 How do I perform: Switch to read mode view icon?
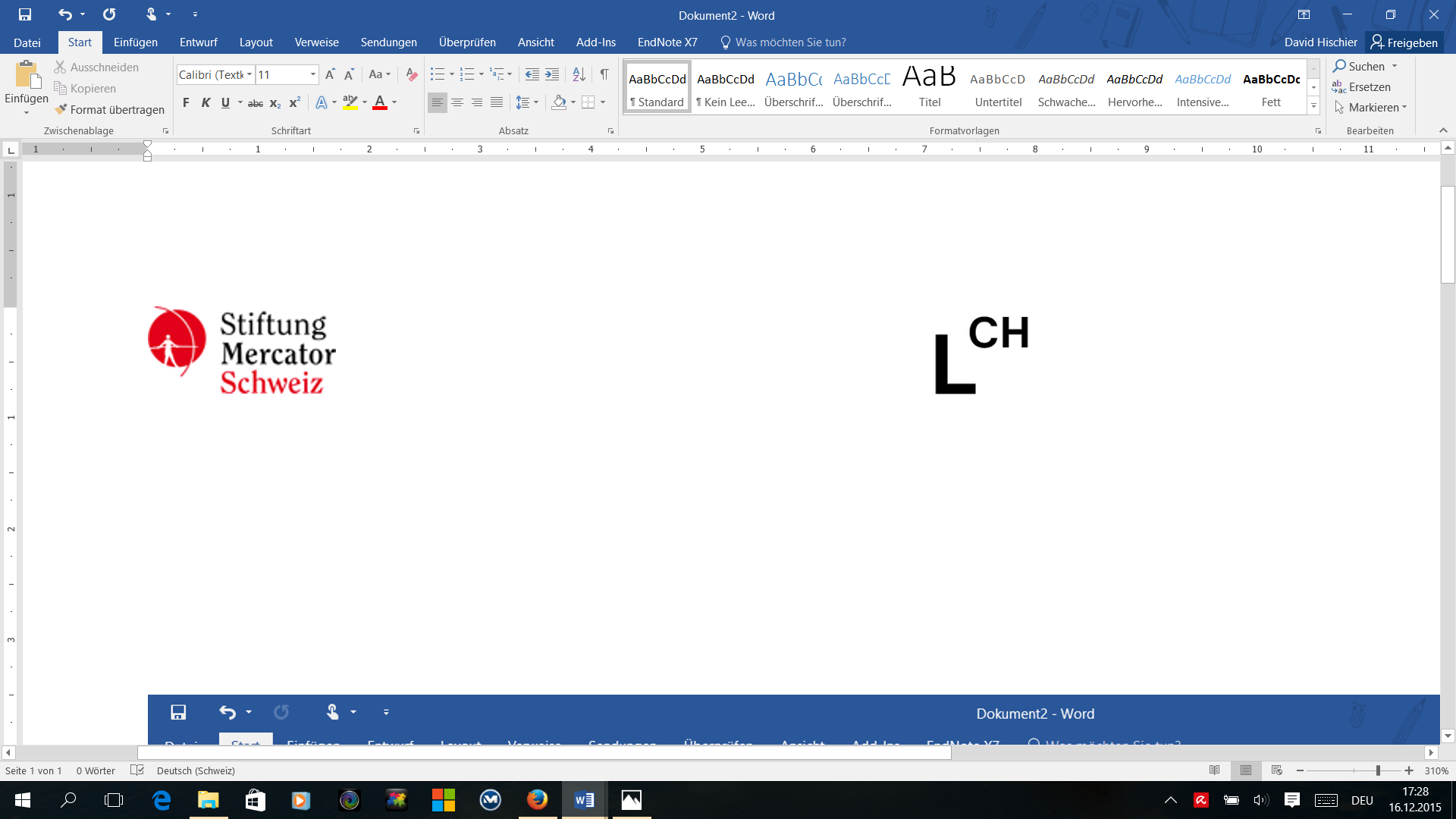1215,770
